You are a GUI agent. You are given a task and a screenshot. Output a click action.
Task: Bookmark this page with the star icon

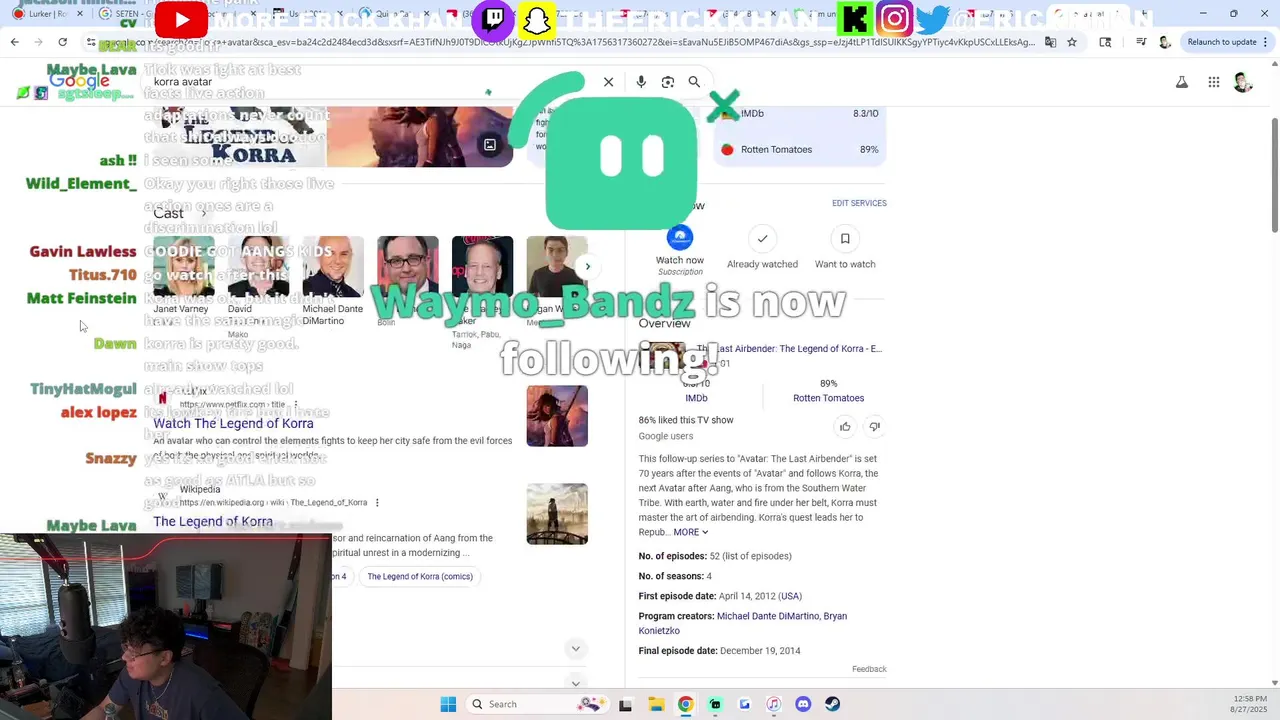tap(1072, 42)
